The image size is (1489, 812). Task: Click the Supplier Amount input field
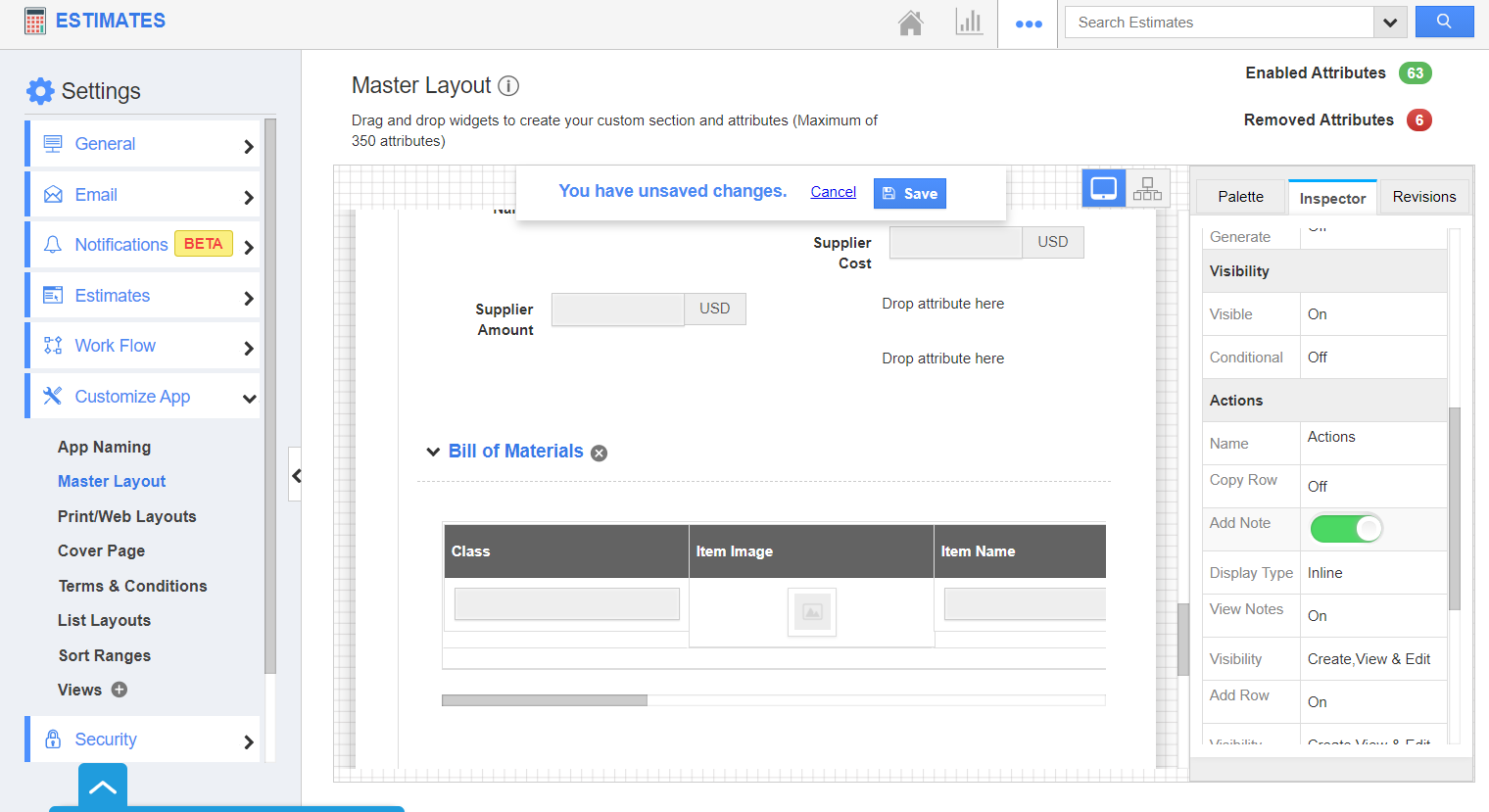[617, 310]
